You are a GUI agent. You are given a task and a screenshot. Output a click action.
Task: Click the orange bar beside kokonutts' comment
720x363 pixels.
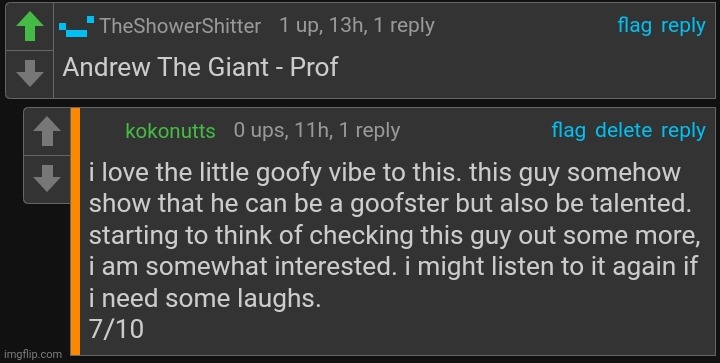click(x=75, y=232)
